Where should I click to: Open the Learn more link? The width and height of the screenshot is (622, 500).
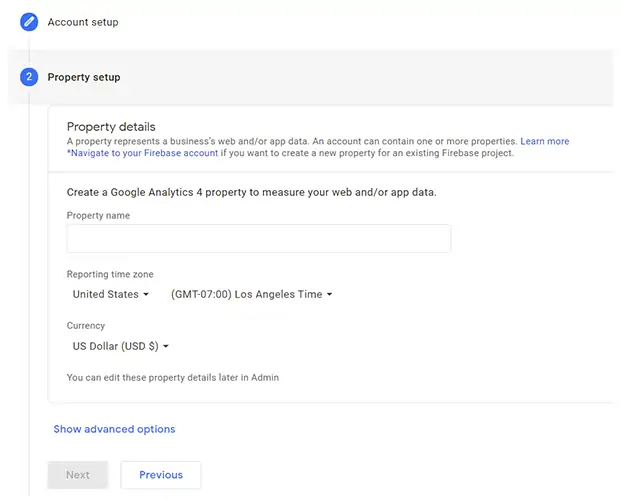545,141
